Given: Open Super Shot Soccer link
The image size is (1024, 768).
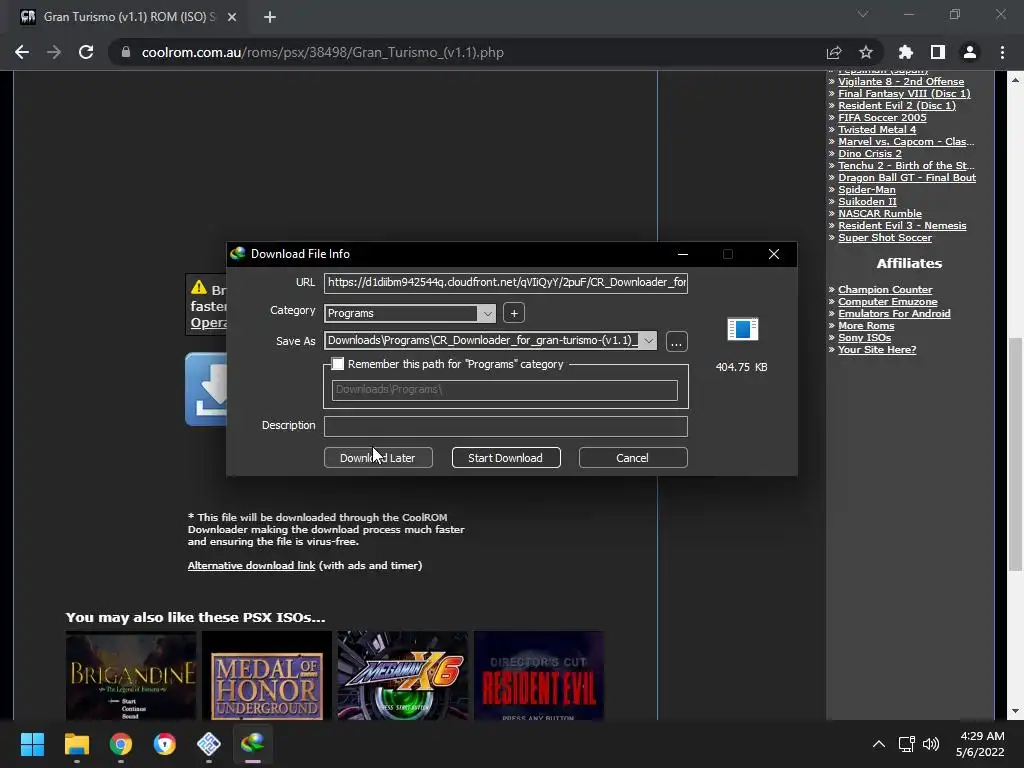Looking at the screenshot, I should pyautogui.click(x=884, y=238).
